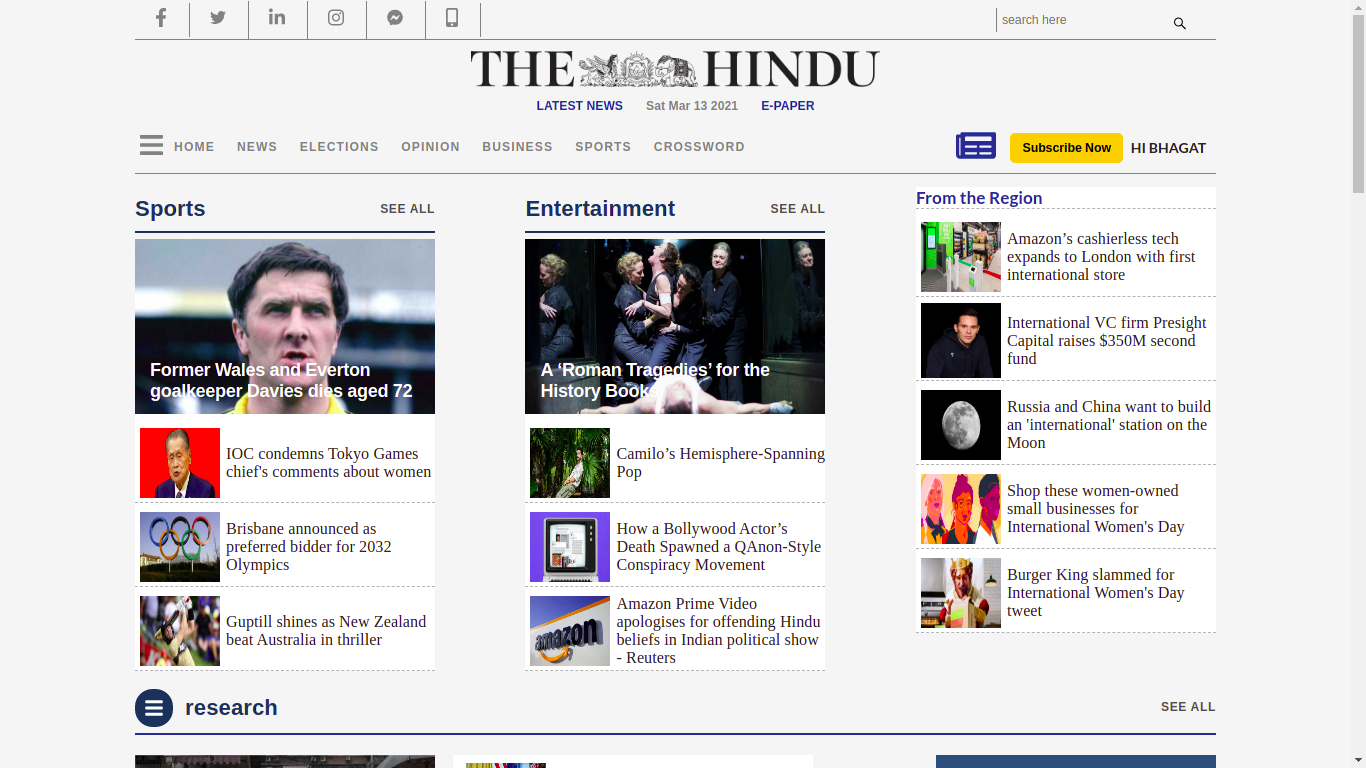
Task: Open 'Burger King slammed' headline
Action: 1095,593
